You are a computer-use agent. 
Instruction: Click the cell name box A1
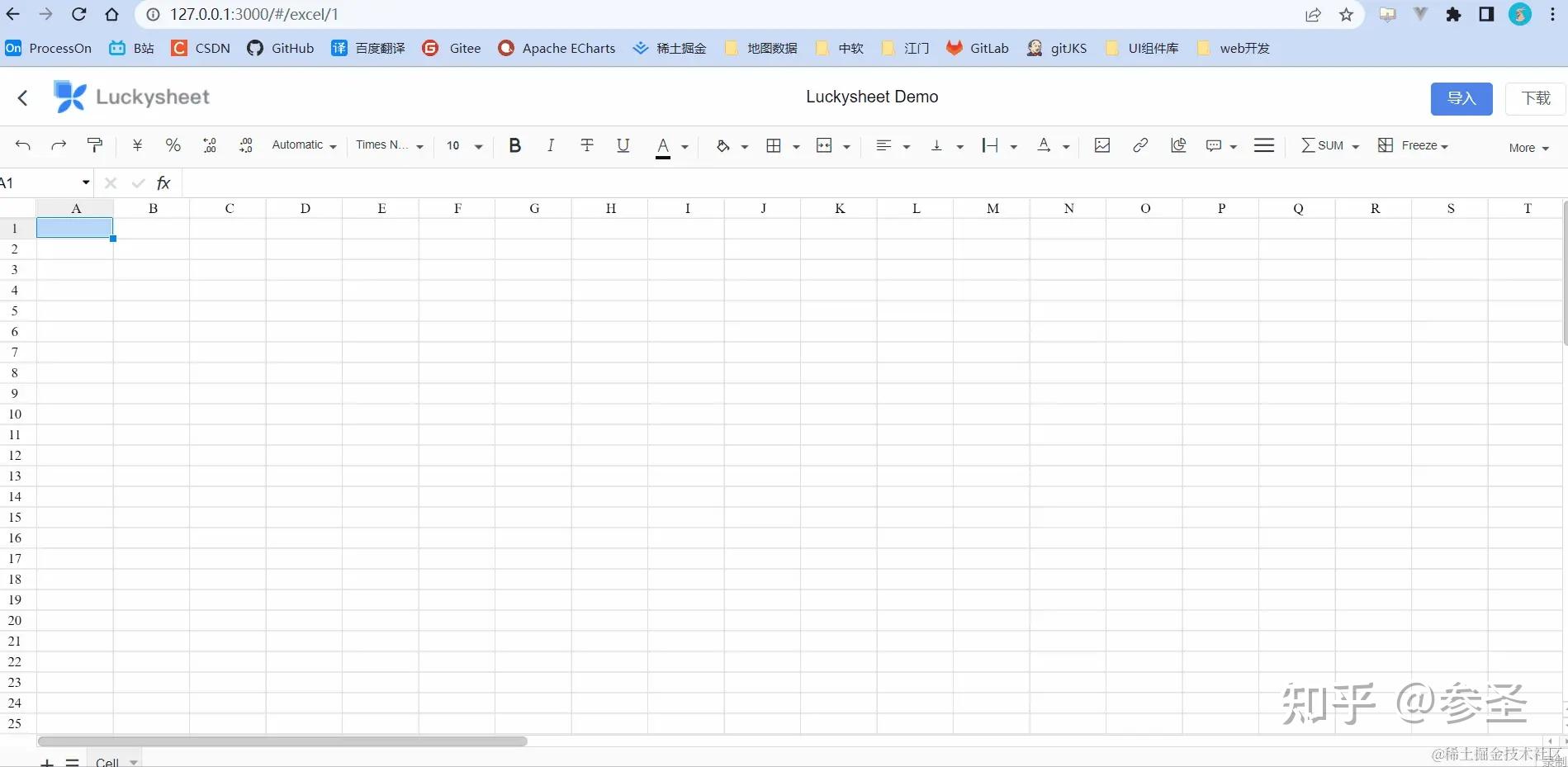click(x=45, y=182)
